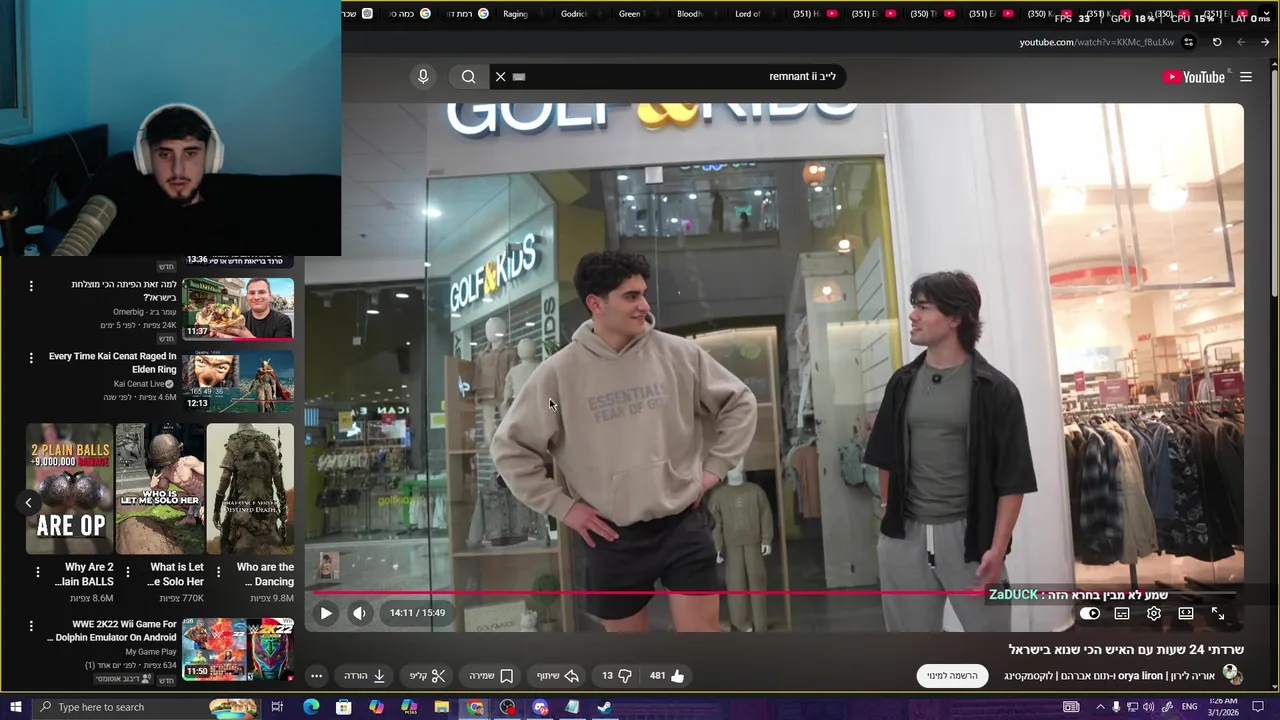Click the Windows taskbar search box
Image resolution: width=1280 pixels, height=720 pixels.
[x=145, y=707]
